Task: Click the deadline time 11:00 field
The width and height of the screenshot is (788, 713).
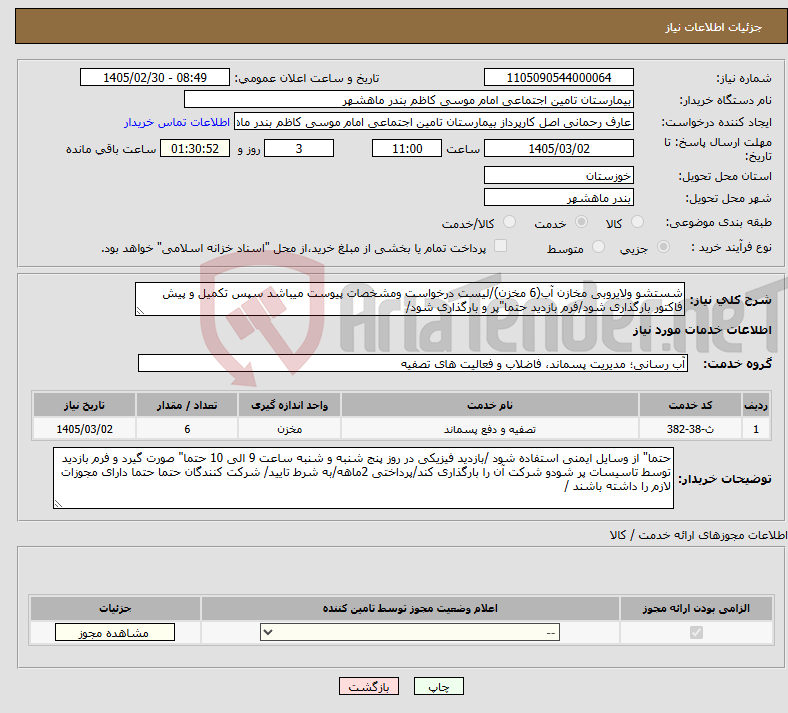Action: pyautogui.click(x=407, y=148)
